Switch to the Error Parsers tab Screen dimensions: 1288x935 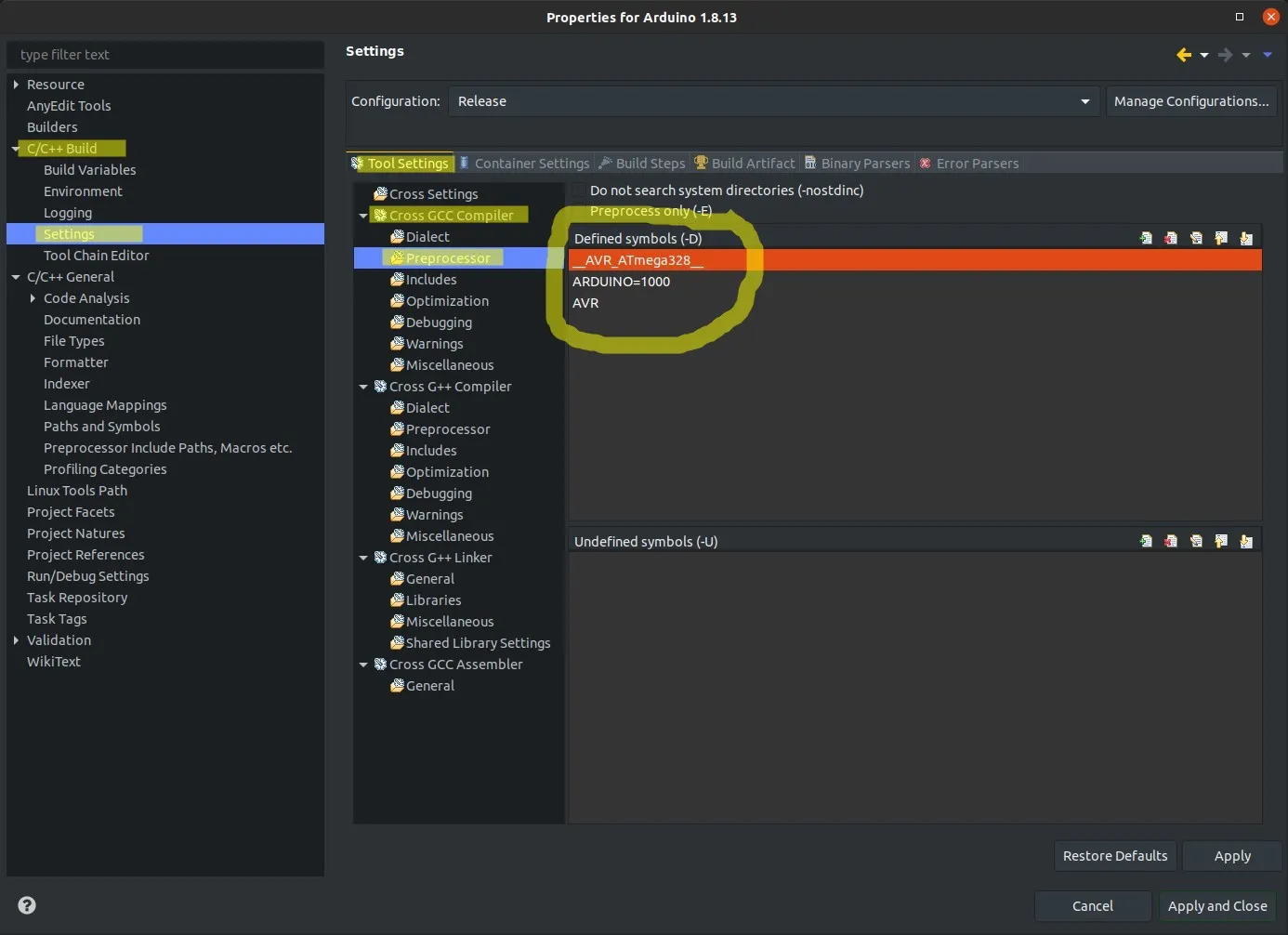pyautogui.click(x=969, y=164)
